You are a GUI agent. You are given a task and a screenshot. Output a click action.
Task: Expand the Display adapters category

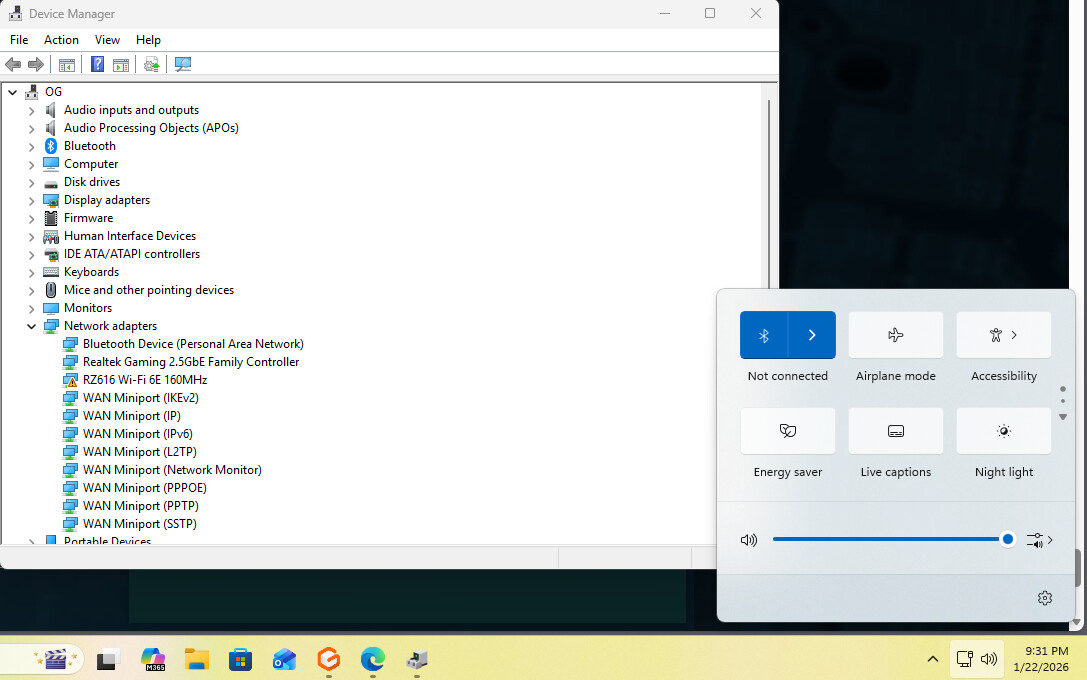tap(31, 200)
